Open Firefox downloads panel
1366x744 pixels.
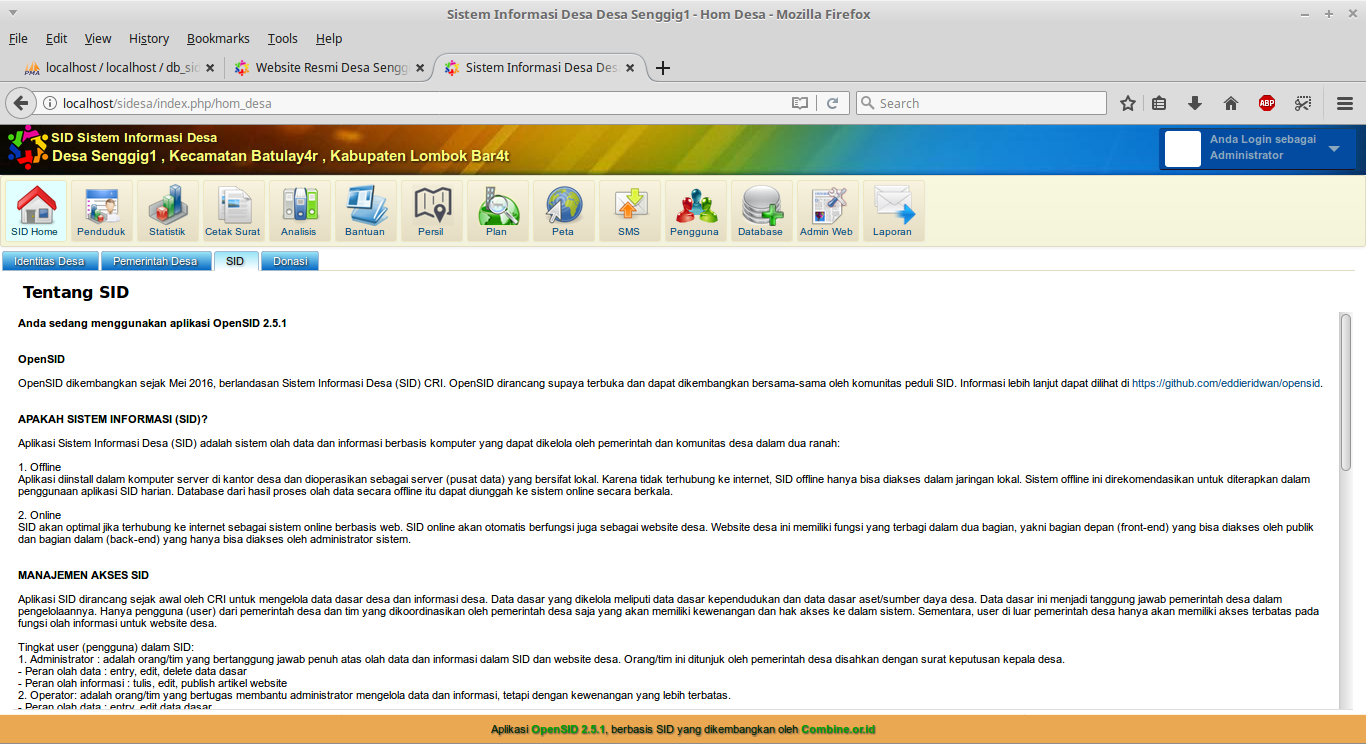(x=1195, y=103)
